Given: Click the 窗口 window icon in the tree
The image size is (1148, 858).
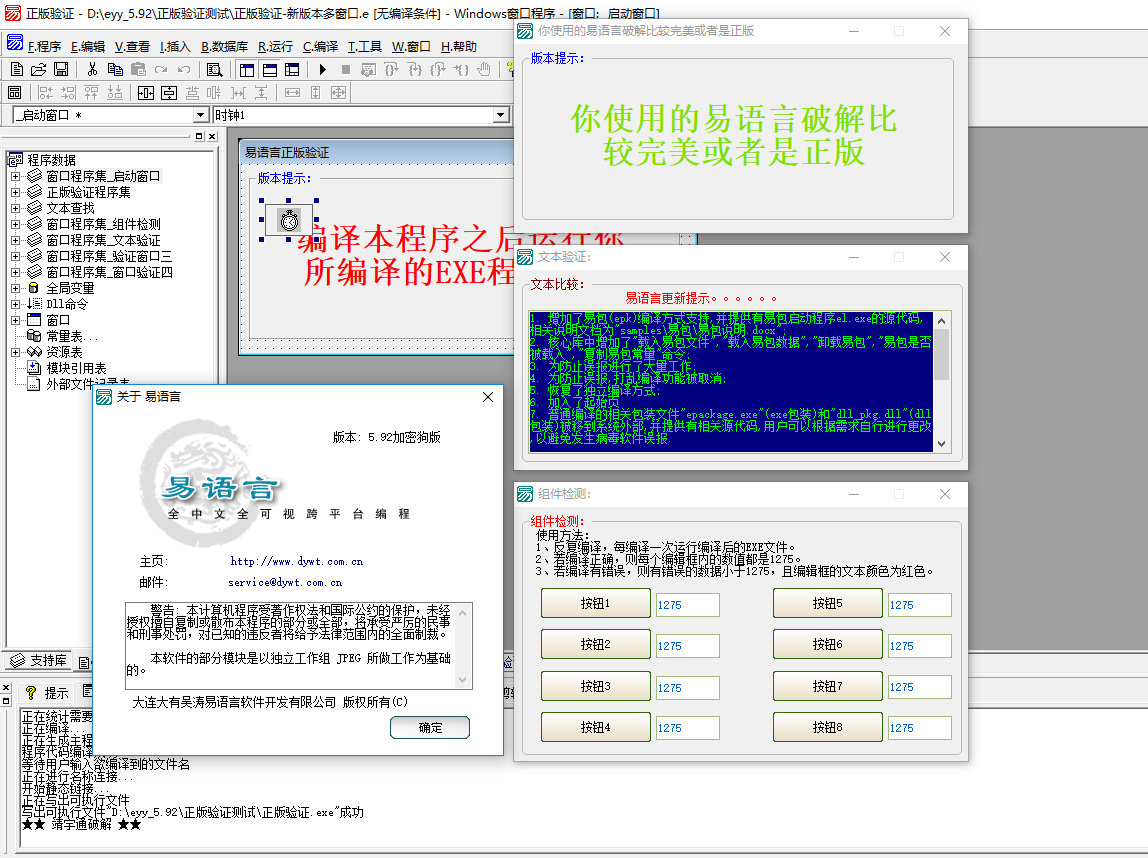Looking at the screenshot, I should click(34, 320).
